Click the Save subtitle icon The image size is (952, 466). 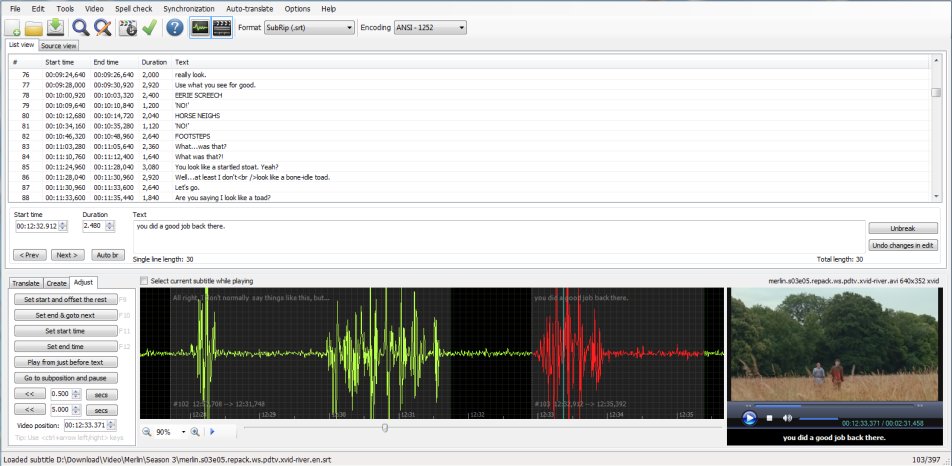(56, 28)
